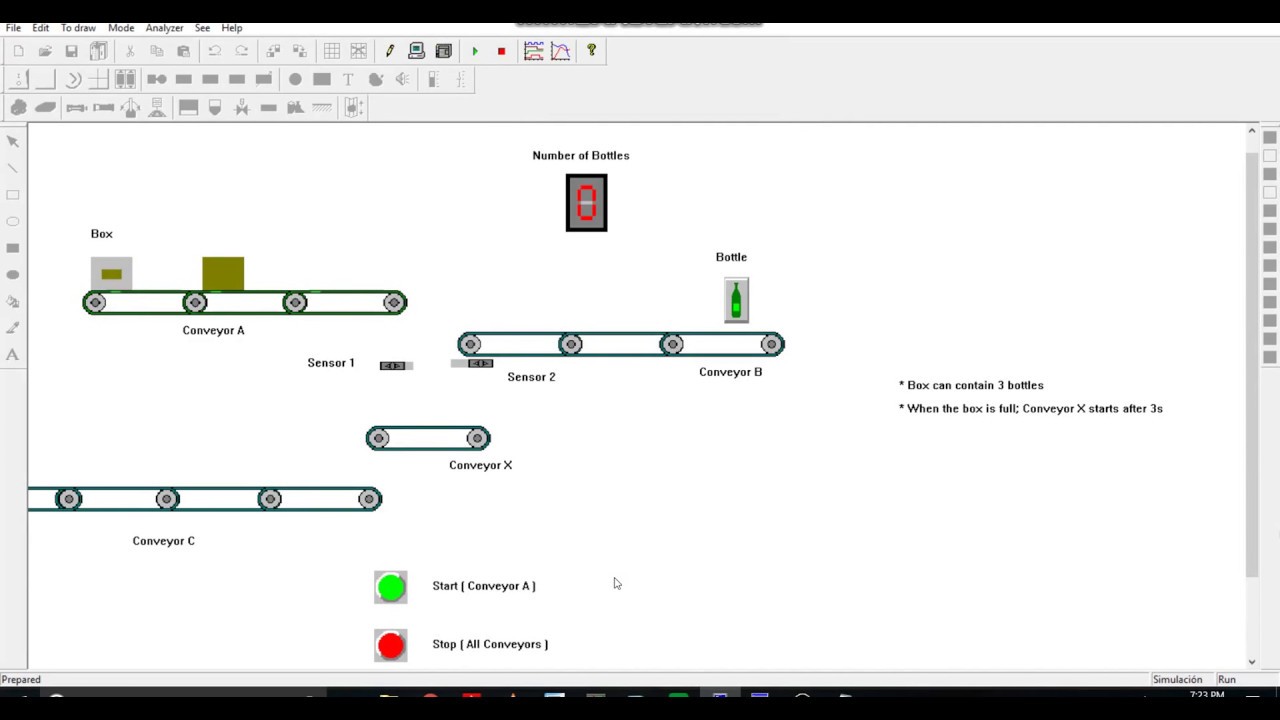Select the line drawing tool
This screenshot has width=1280, height=720.
[13, 168]
